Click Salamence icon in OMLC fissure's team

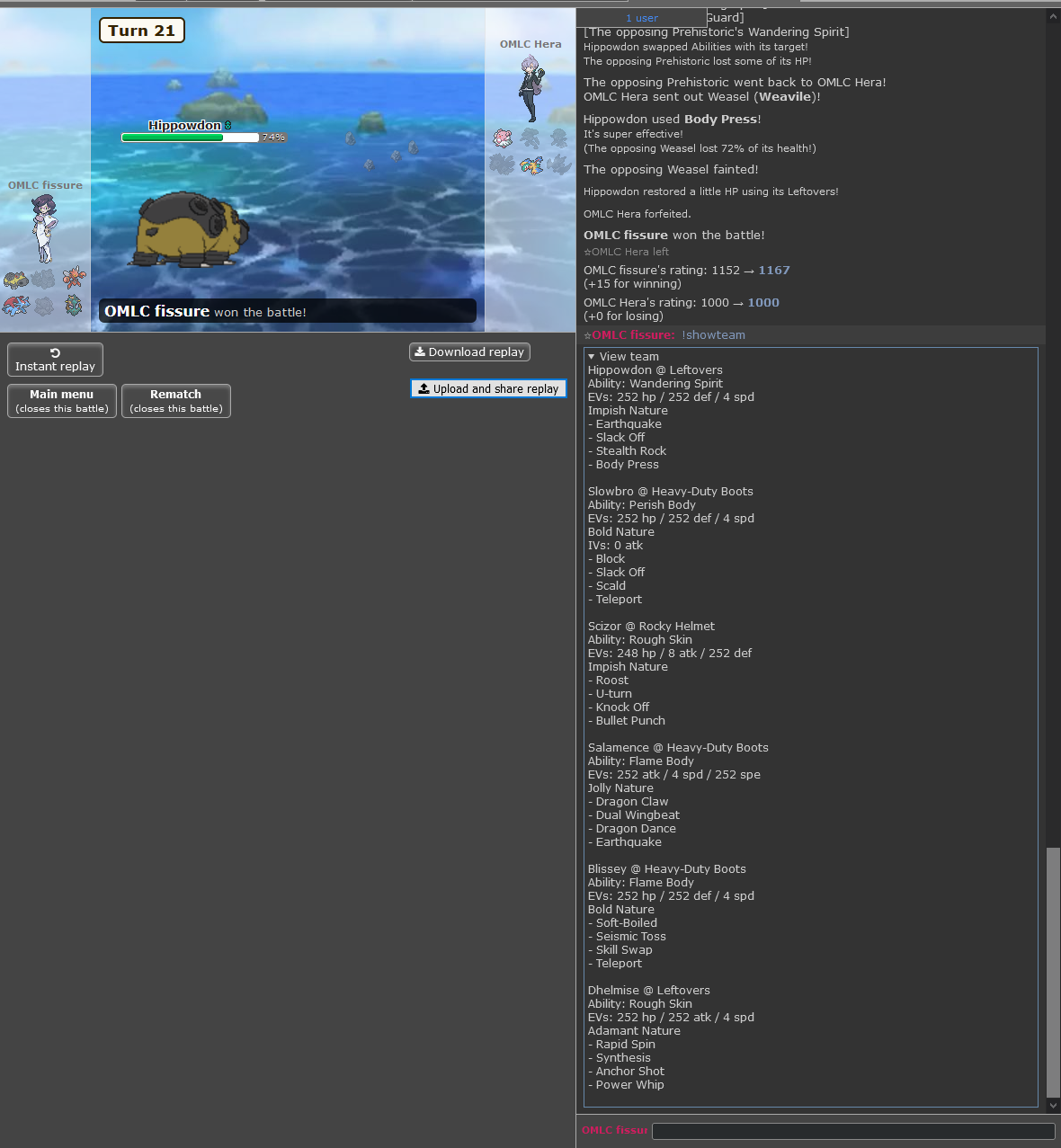coord(16,306)
